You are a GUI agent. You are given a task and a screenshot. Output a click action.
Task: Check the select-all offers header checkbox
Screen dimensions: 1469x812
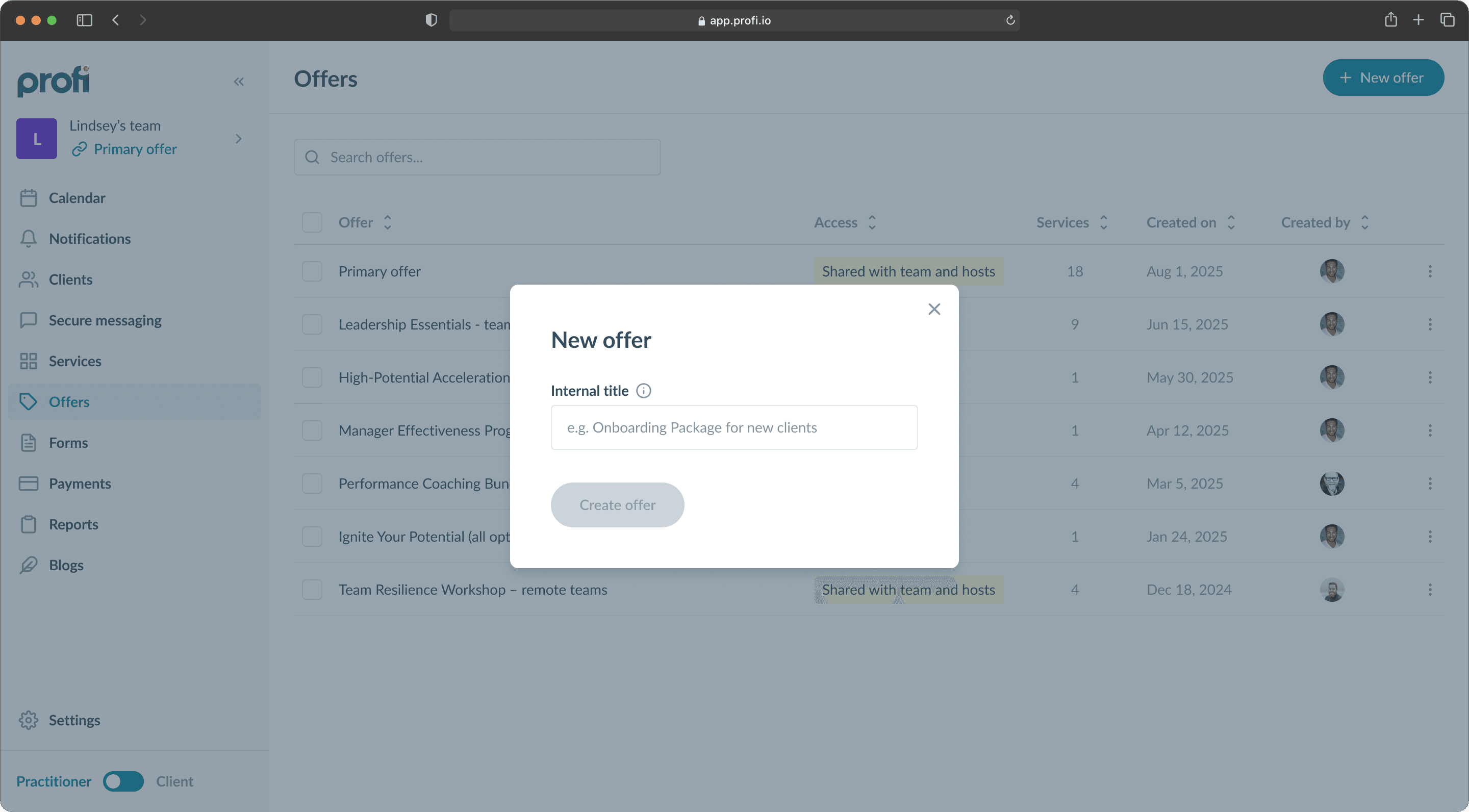point(312,222)
